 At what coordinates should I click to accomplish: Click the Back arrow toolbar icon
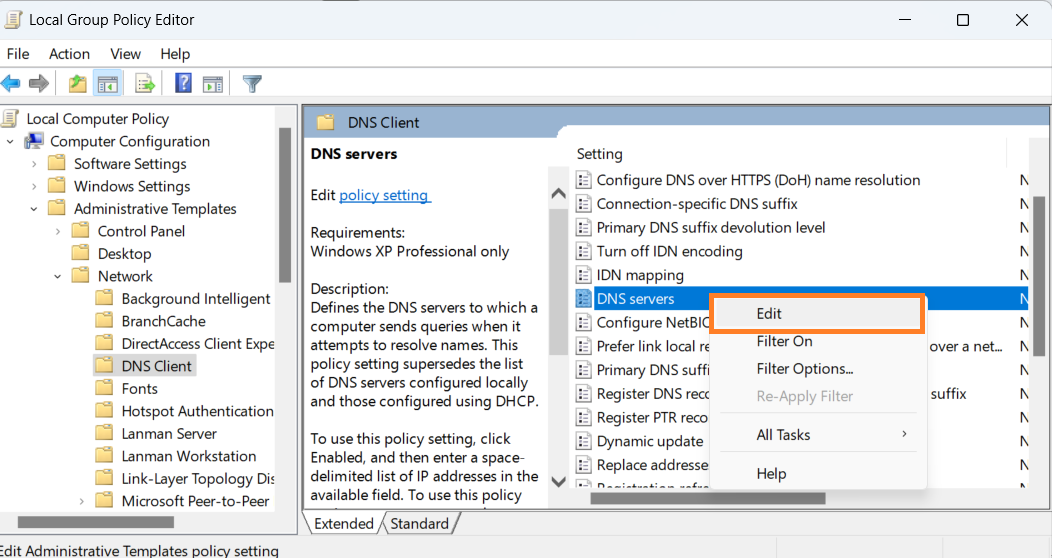11,83
